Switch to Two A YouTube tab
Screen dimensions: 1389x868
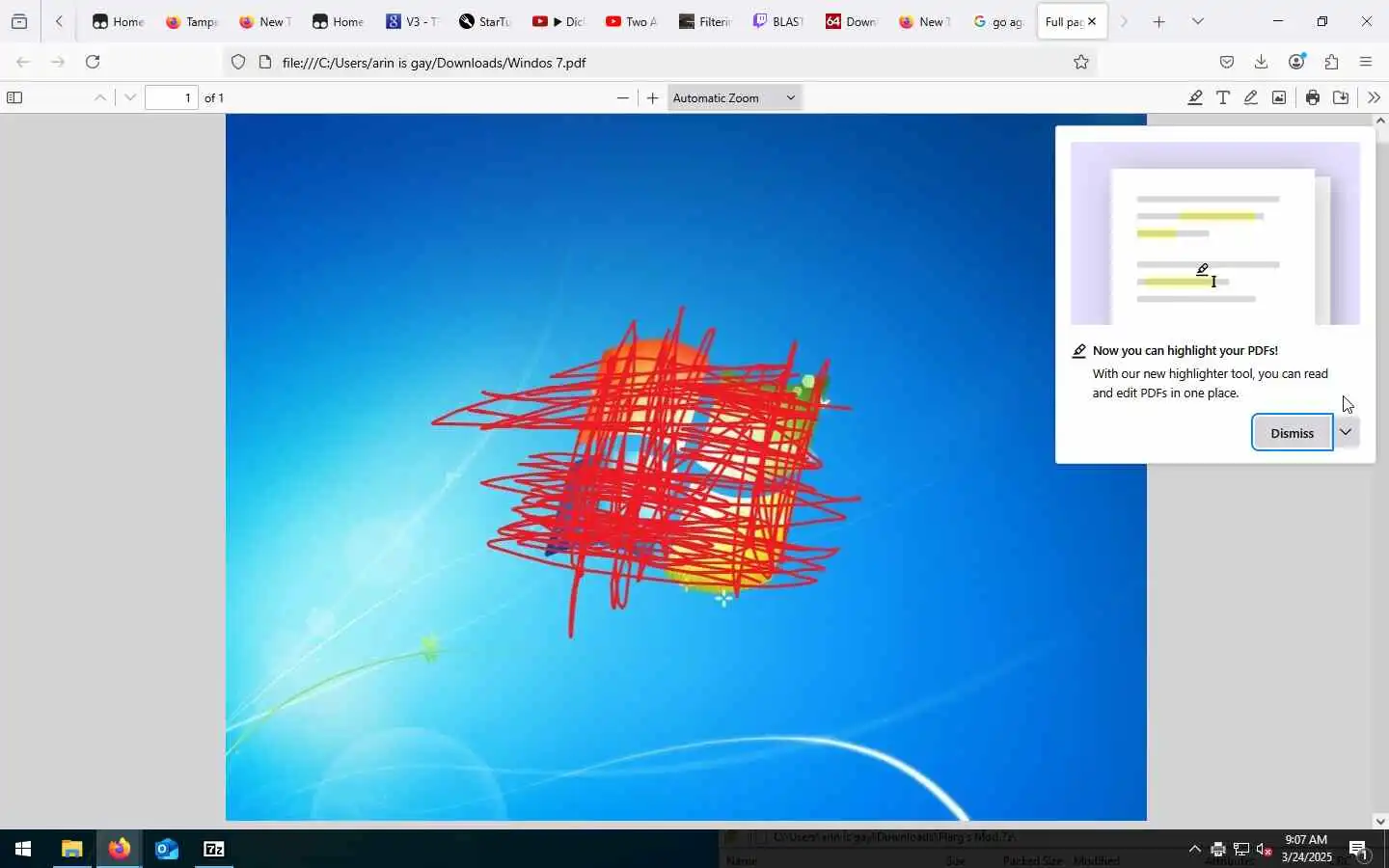[x=632, y=21]
